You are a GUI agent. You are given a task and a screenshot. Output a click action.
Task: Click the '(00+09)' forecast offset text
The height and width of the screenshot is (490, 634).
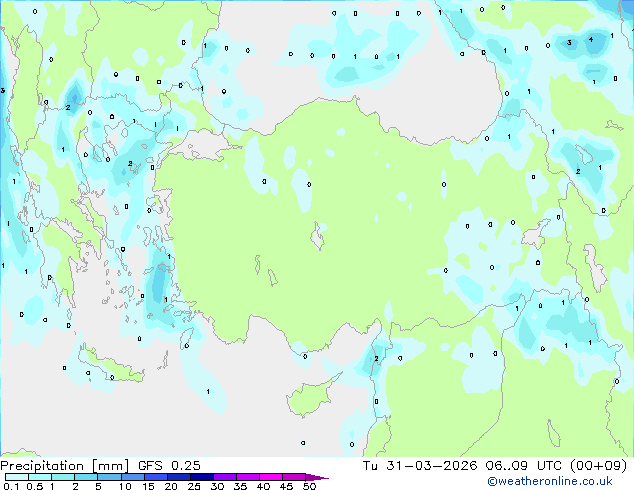coord(598,466)
